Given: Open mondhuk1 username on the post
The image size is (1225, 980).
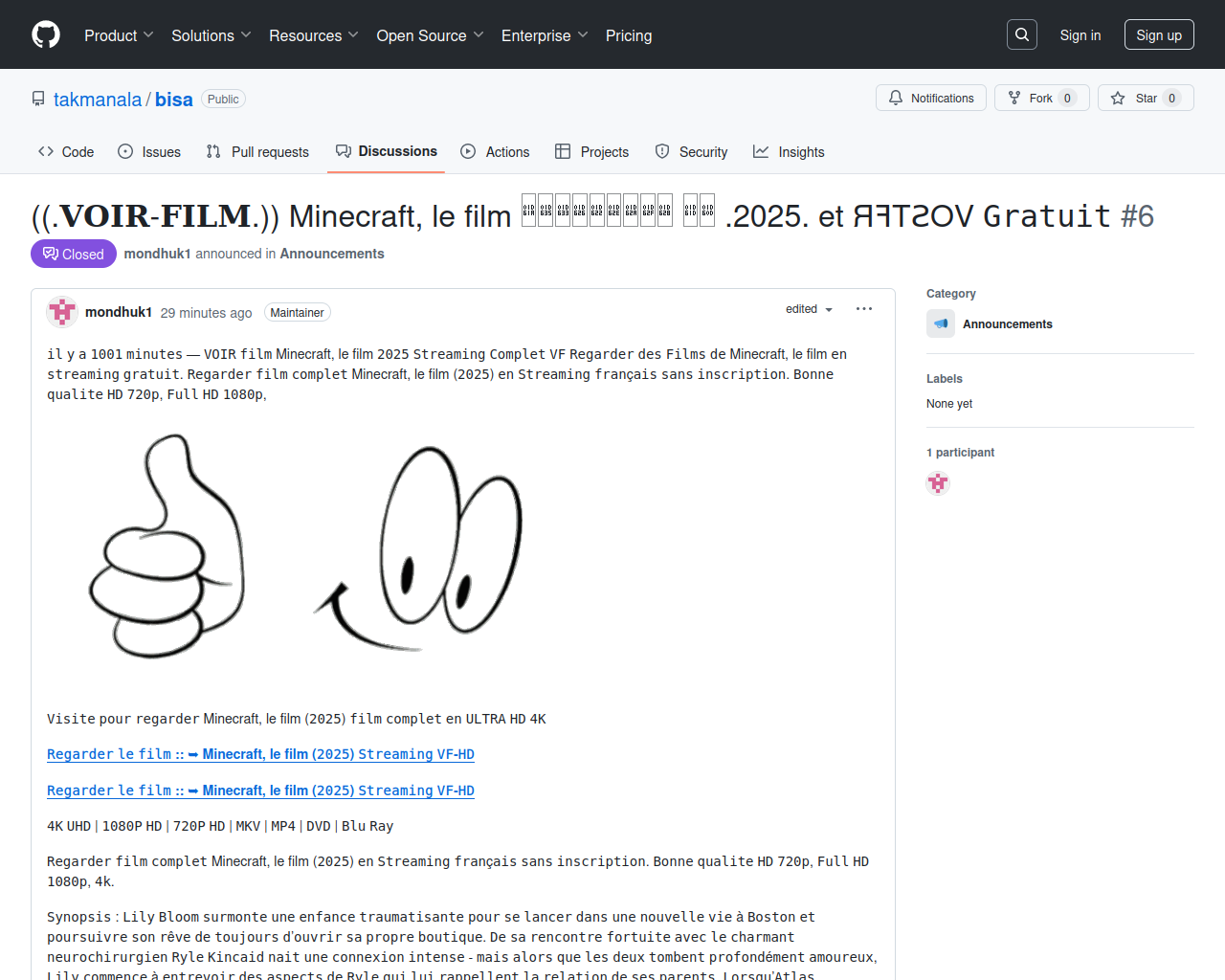Looking at the screenshot, I should click(x=119, y=312).
